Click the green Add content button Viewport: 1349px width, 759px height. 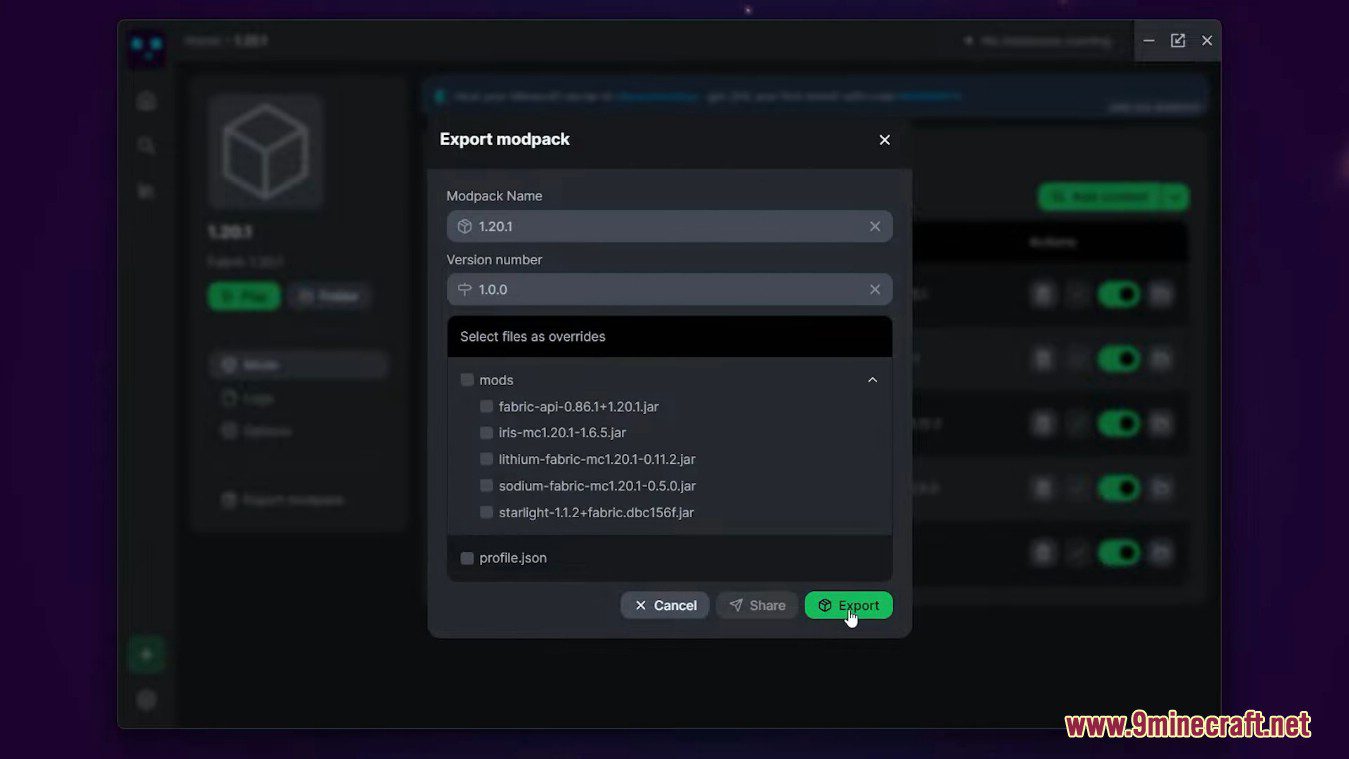(x=1100, y=197)
